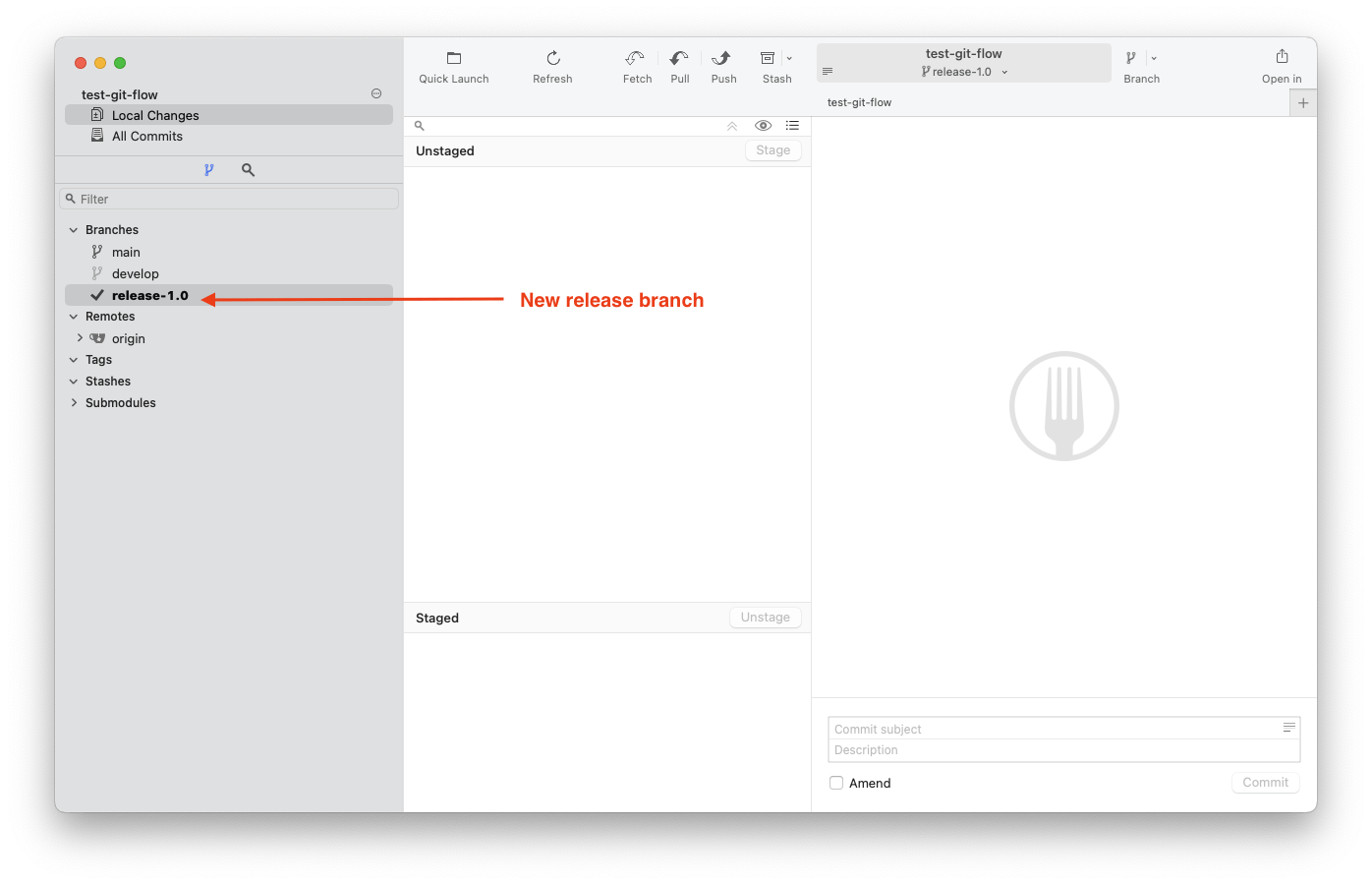This screenshot has height=885, width=1372.
Task: Select the test-git-flow repository tab
Action: (860, 102)
